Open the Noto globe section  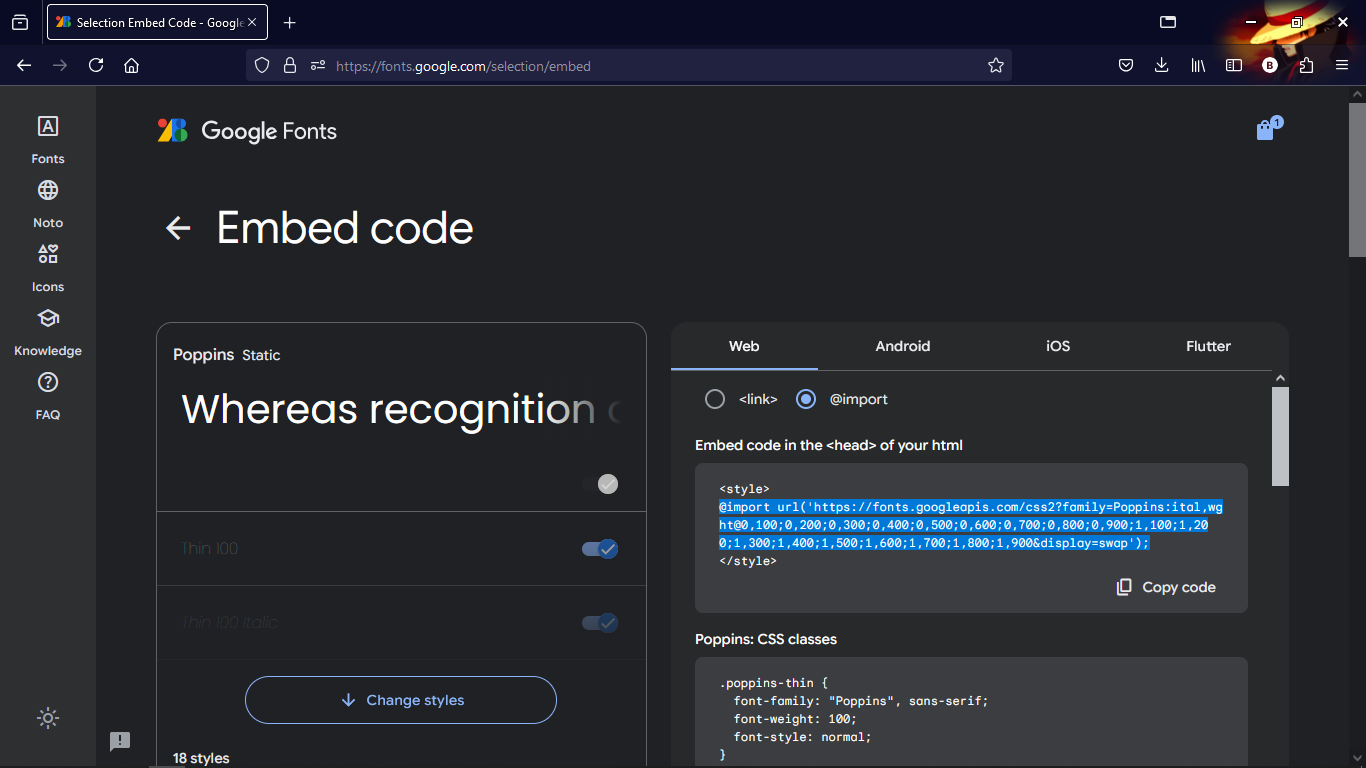point(48,203)
